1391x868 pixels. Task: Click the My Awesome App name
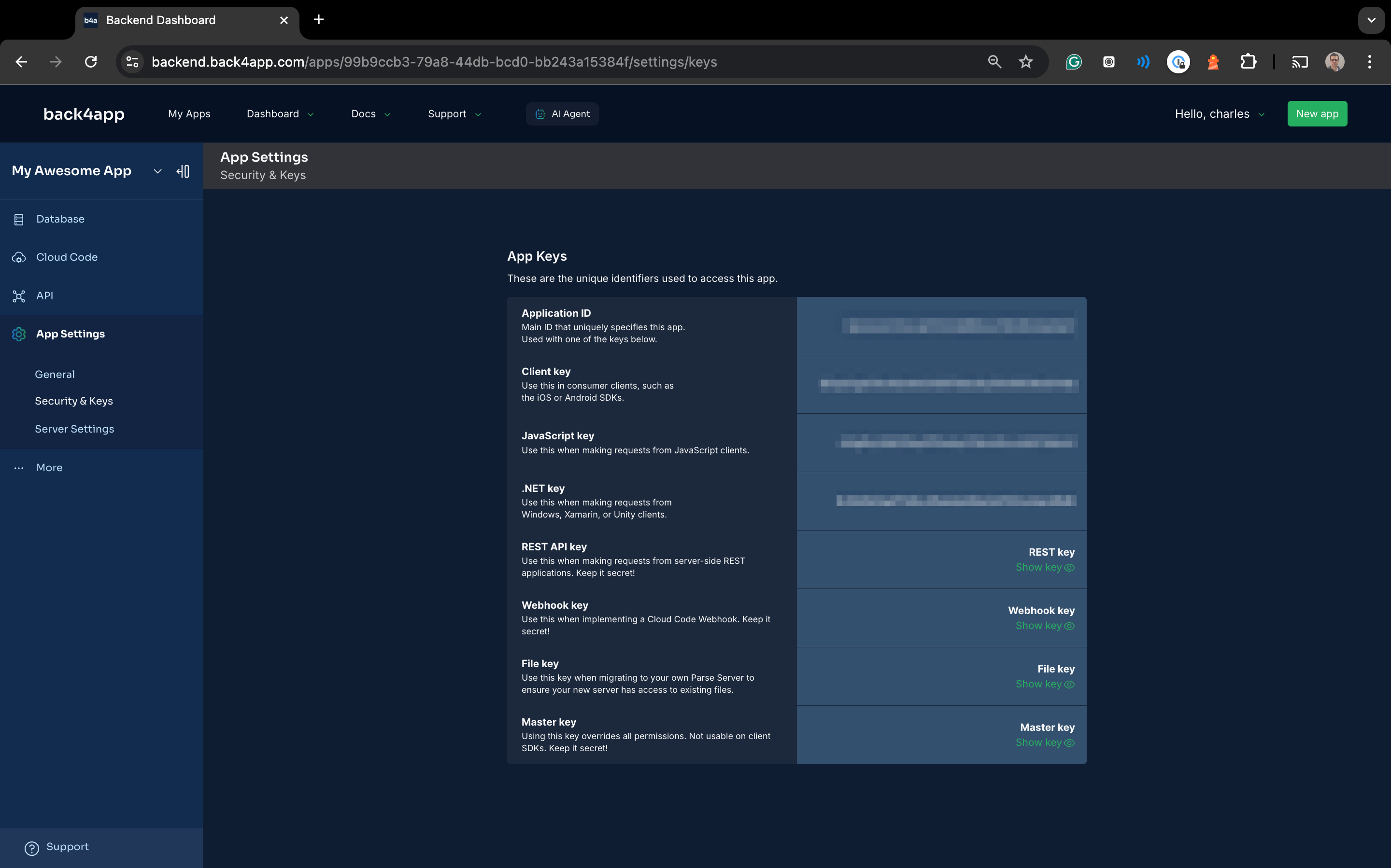(72, 171)
